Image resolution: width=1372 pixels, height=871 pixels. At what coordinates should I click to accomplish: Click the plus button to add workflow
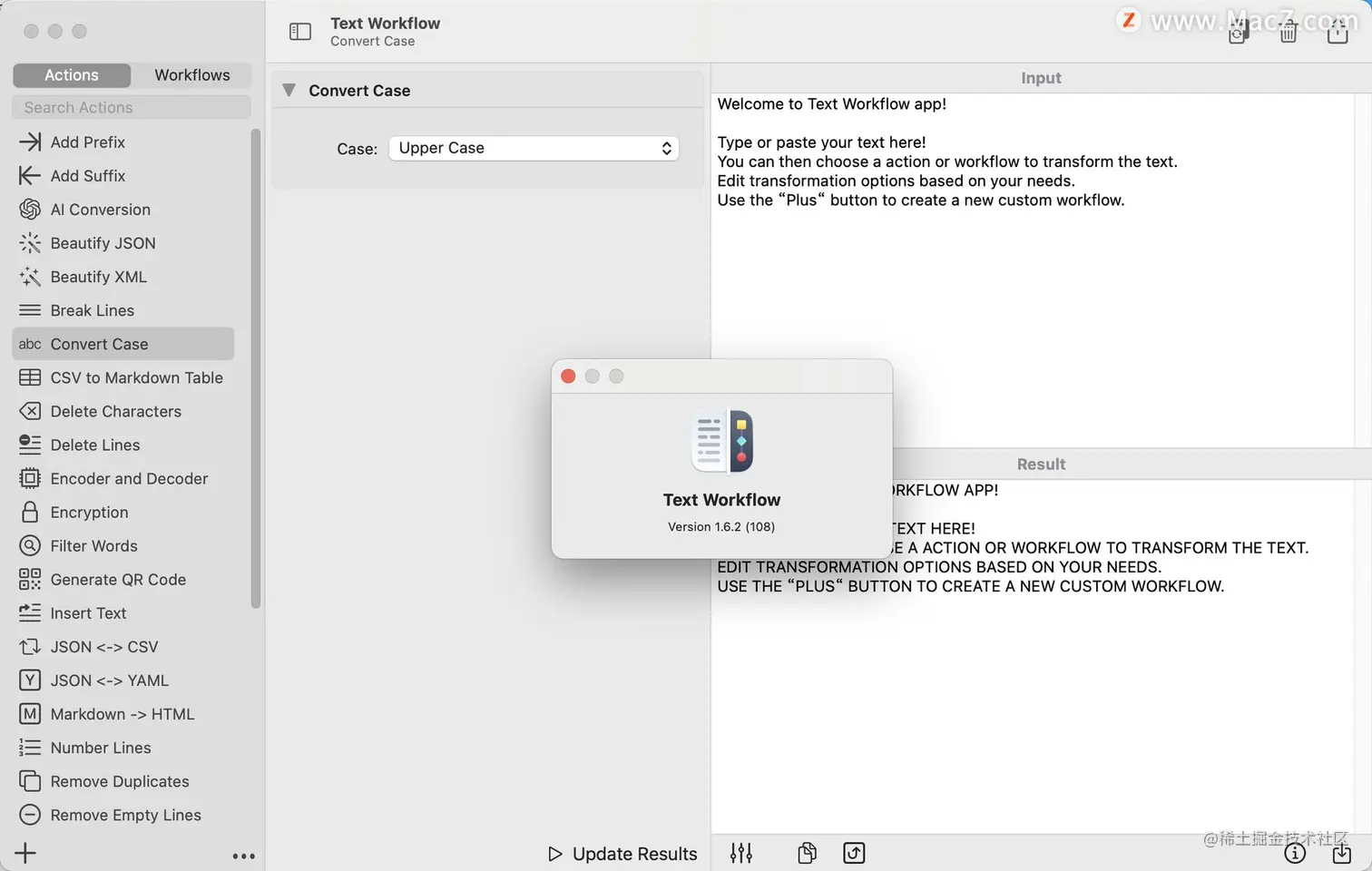[x=25, y=853]
